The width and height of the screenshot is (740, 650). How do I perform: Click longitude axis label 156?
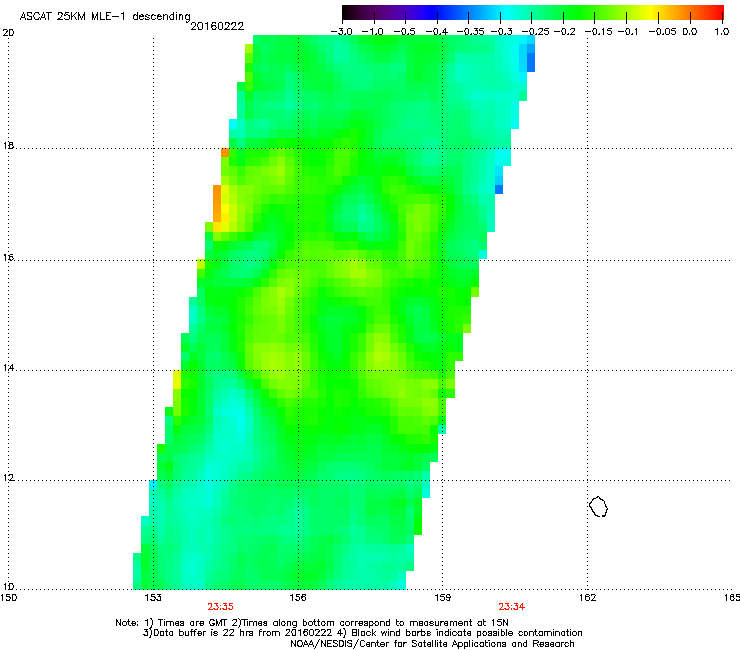[x=298, y=598]
